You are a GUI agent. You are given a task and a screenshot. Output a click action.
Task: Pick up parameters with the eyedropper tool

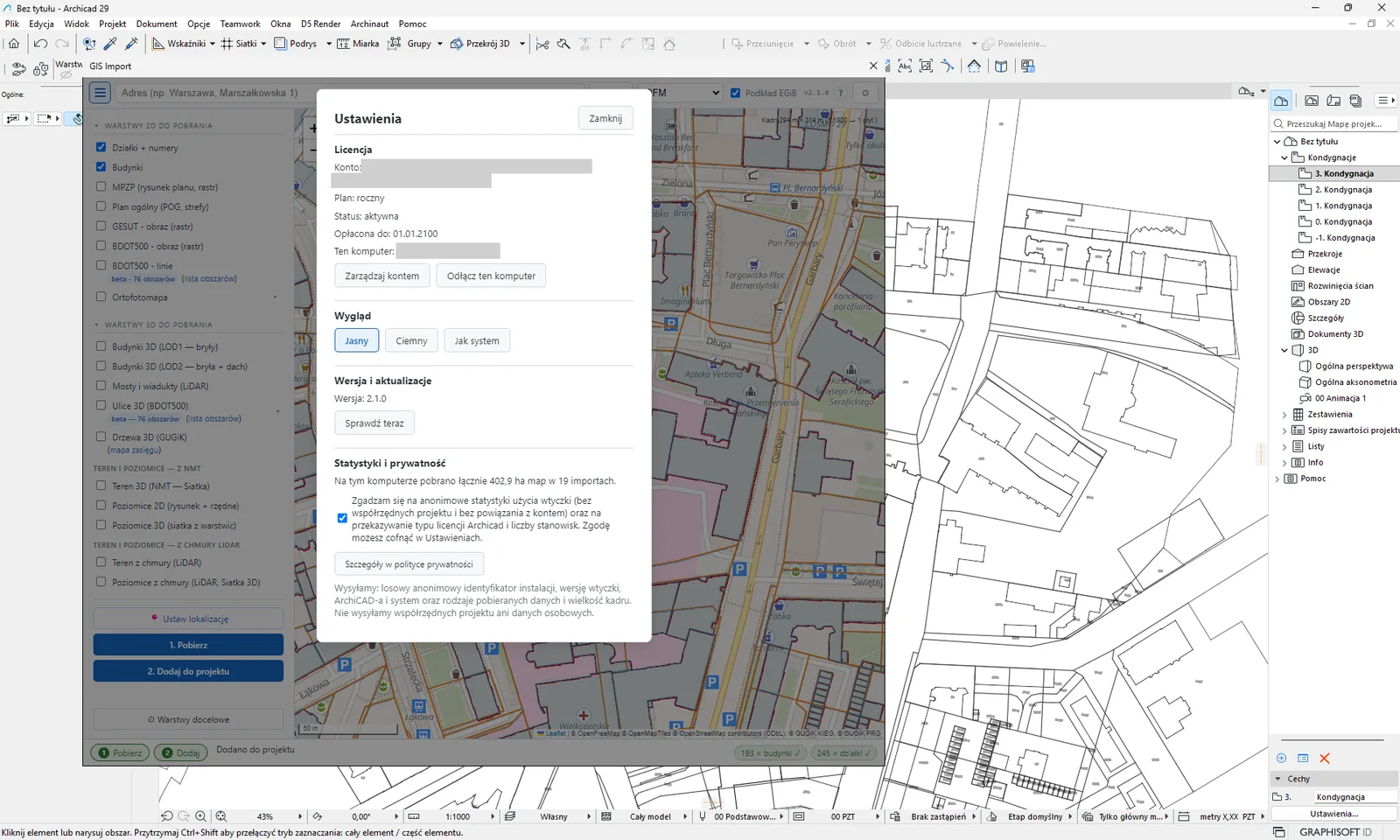pyautogui.click(x=110, y=44)
